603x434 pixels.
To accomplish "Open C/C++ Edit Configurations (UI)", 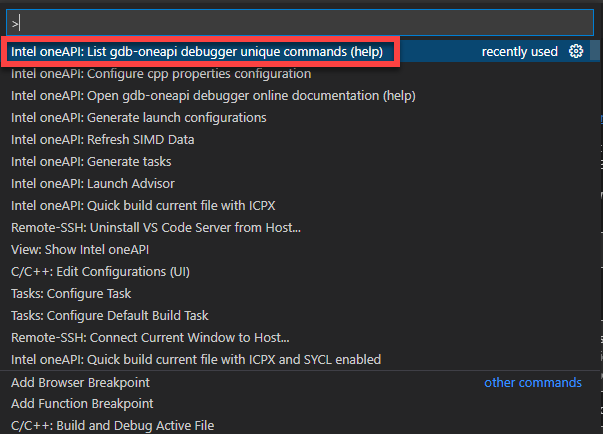I will tap(101, 272).
